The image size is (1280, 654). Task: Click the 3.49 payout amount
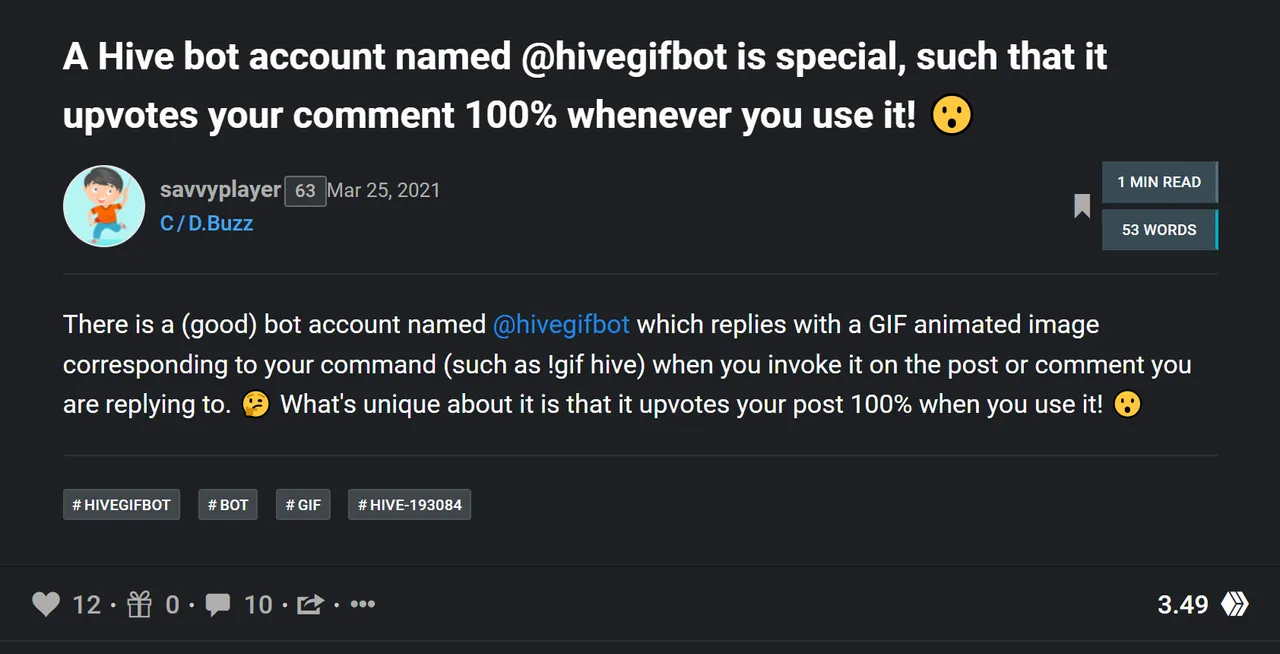tap(1183, 604)
